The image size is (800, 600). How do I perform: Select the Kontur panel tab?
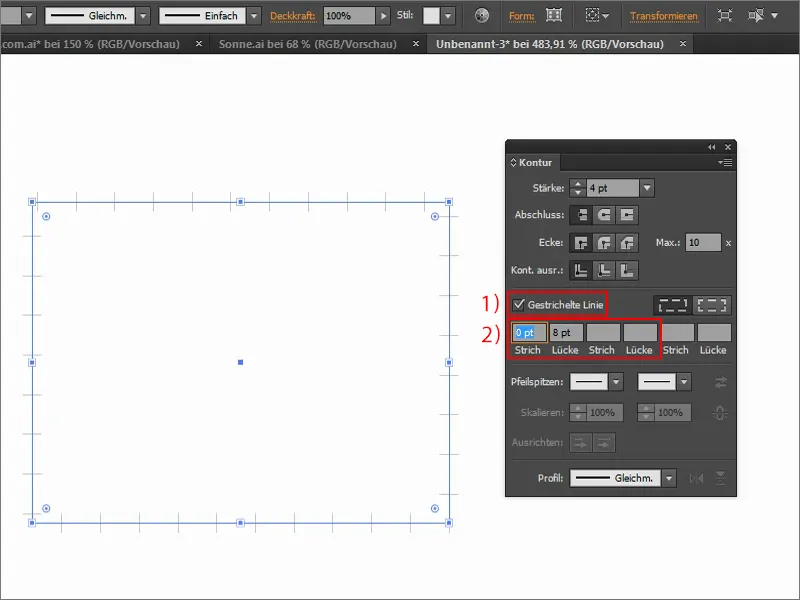tap(535, 162)
